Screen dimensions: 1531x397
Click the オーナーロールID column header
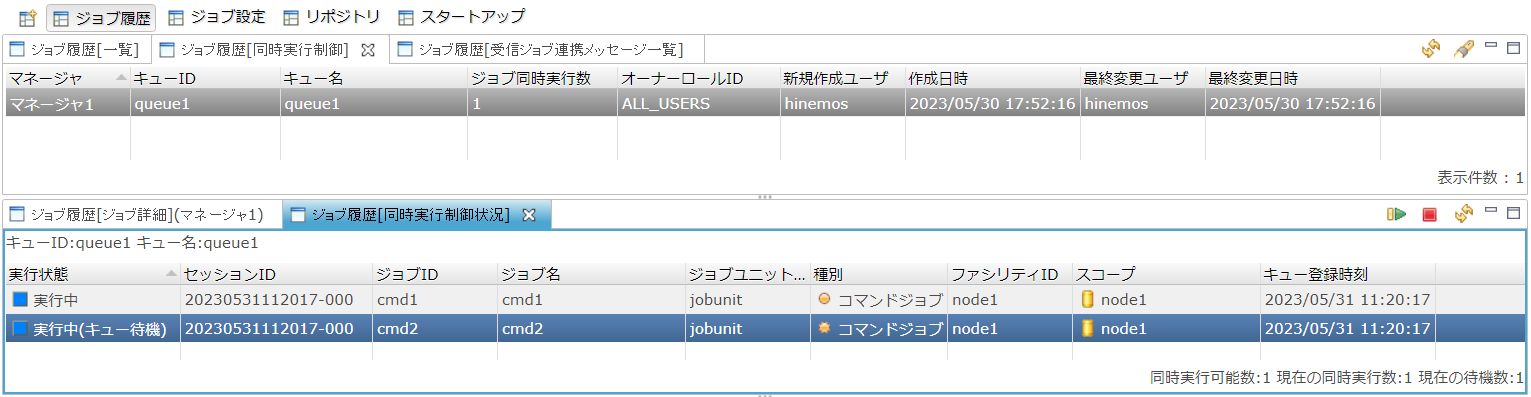pyautogui.click(x=698, y=78)
